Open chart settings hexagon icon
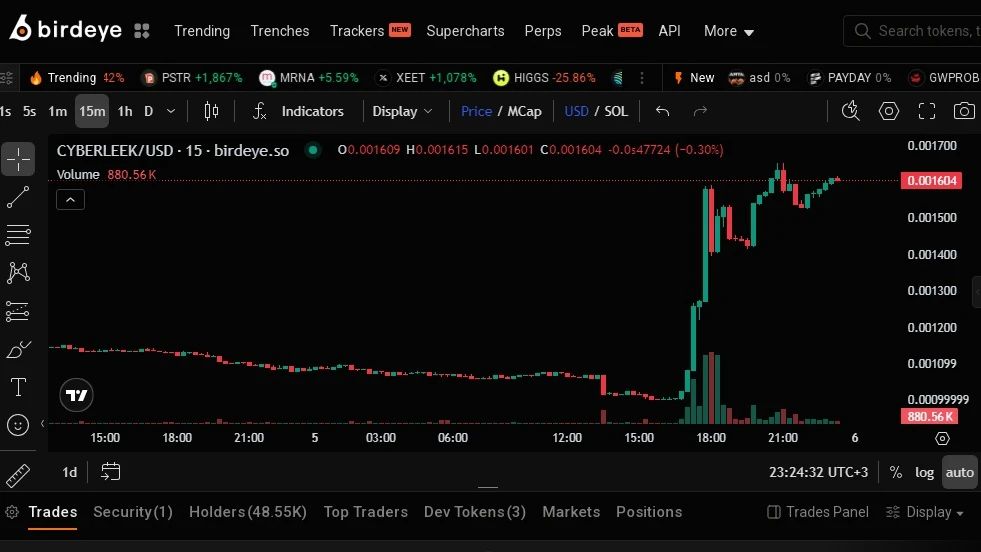Screen dimensions: 981x552 889,111
